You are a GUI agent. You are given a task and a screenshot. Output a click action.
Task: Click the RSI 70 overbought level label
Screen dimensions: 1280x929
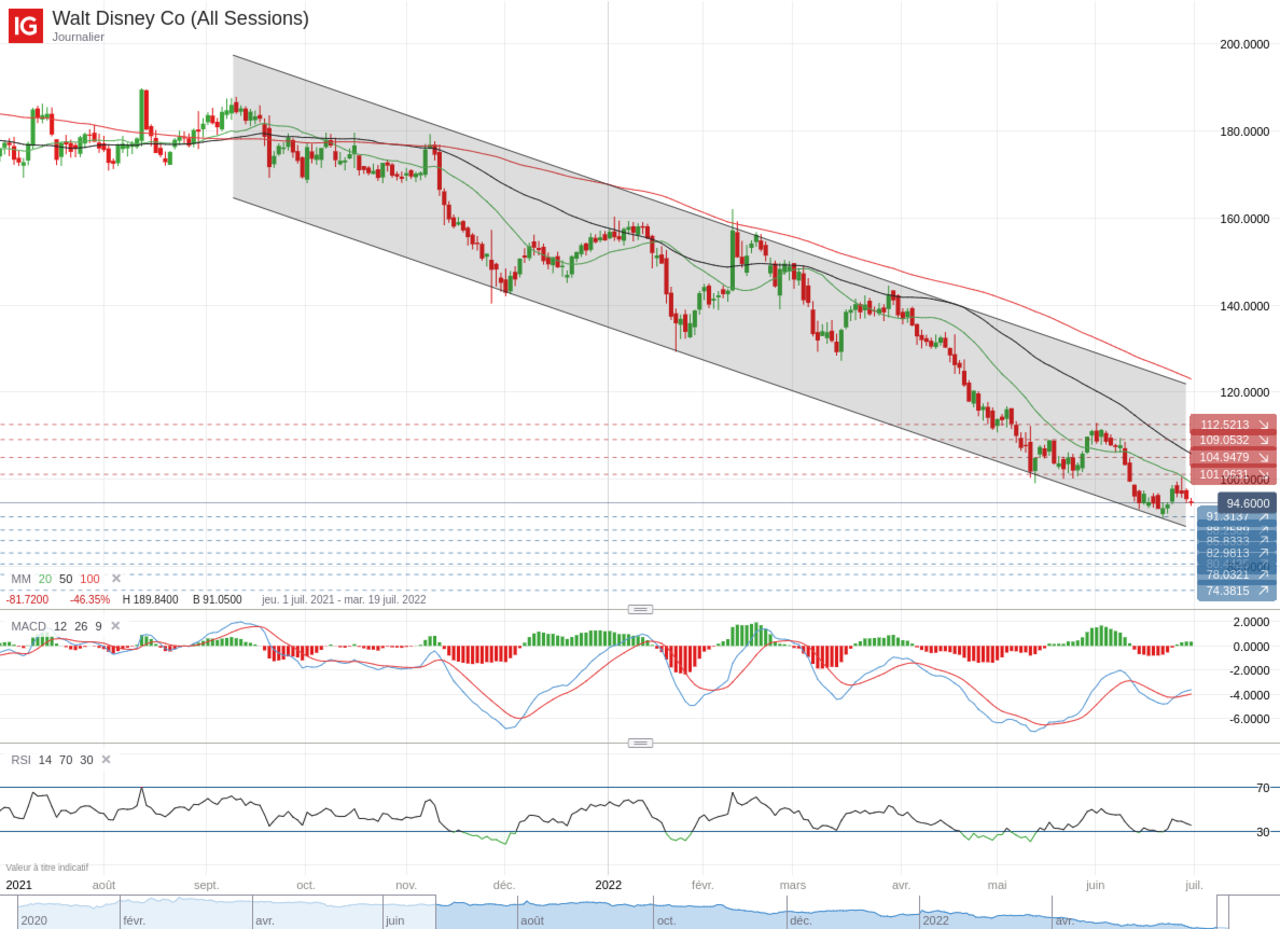(1263, 788)
